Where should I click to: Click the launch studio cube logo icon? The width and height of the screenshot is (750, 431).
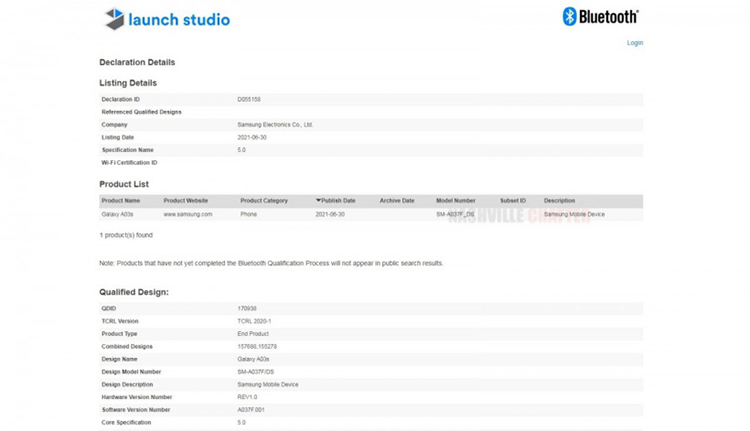(x=115, y=19)
